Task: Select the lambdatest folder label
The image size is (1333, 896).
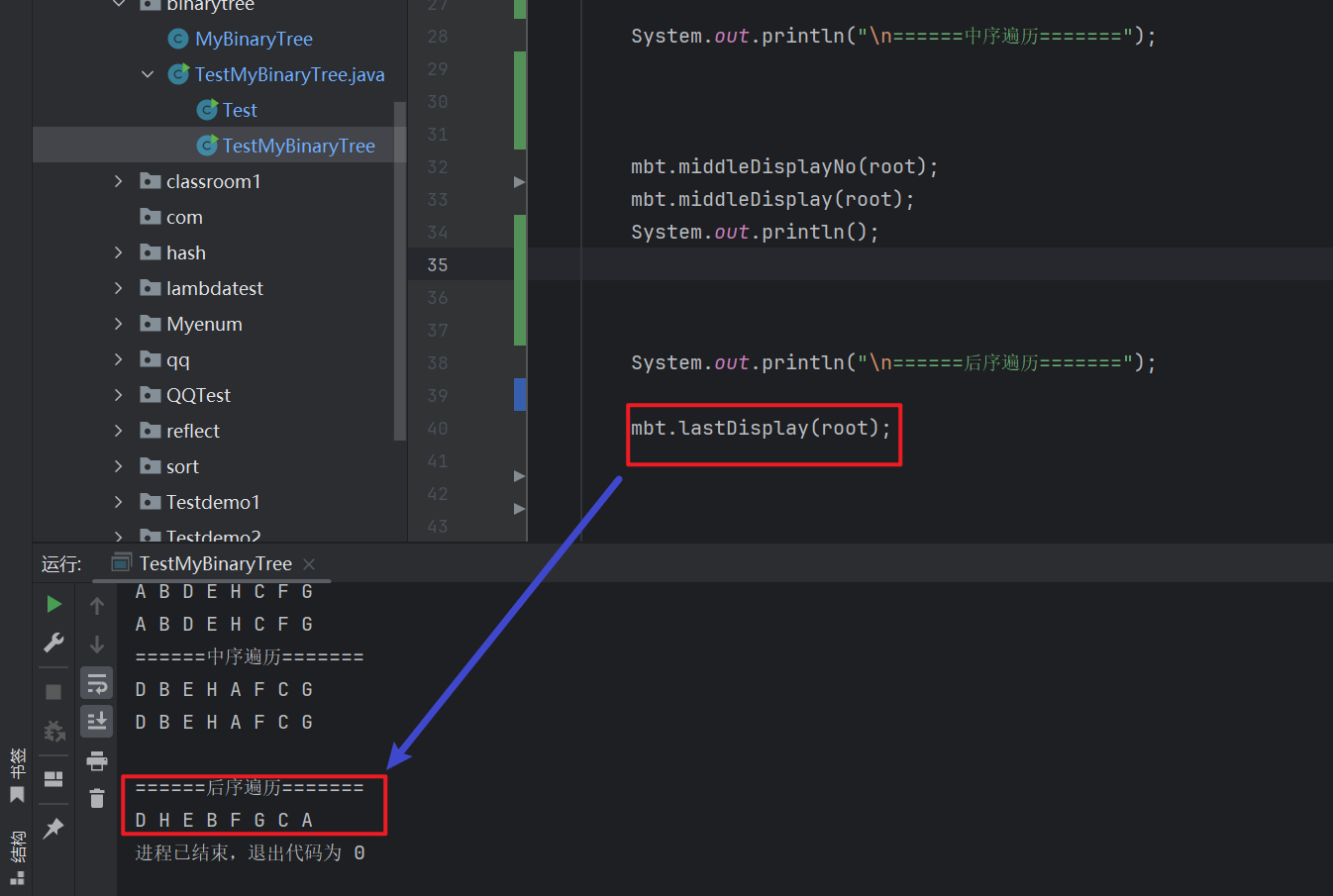Action: click(215, 288)
